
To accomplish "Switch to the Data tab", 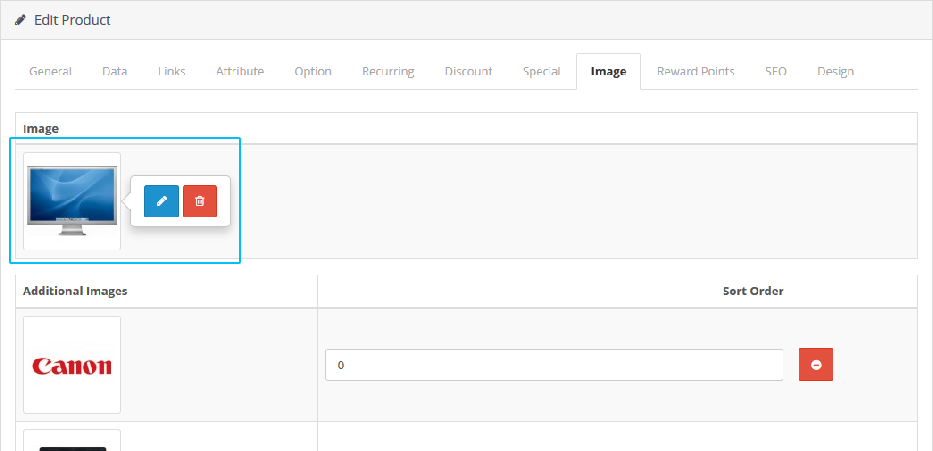I will 114,72.
